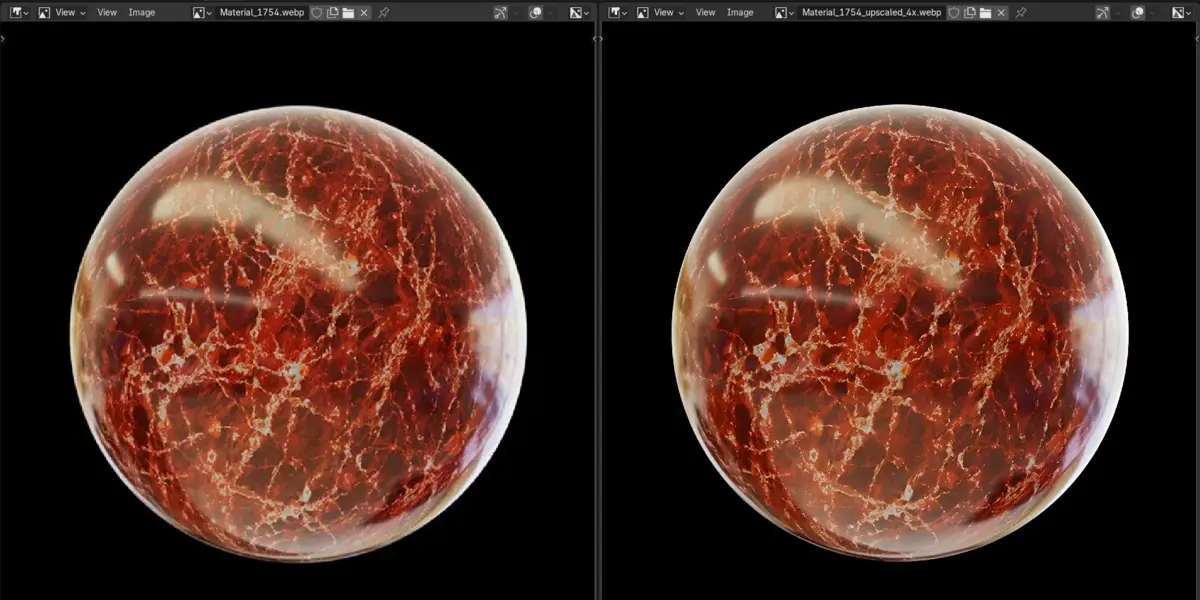Toggle overlays in left image editor
This screenshot has width=1200, height=600.
pos(536,12)
